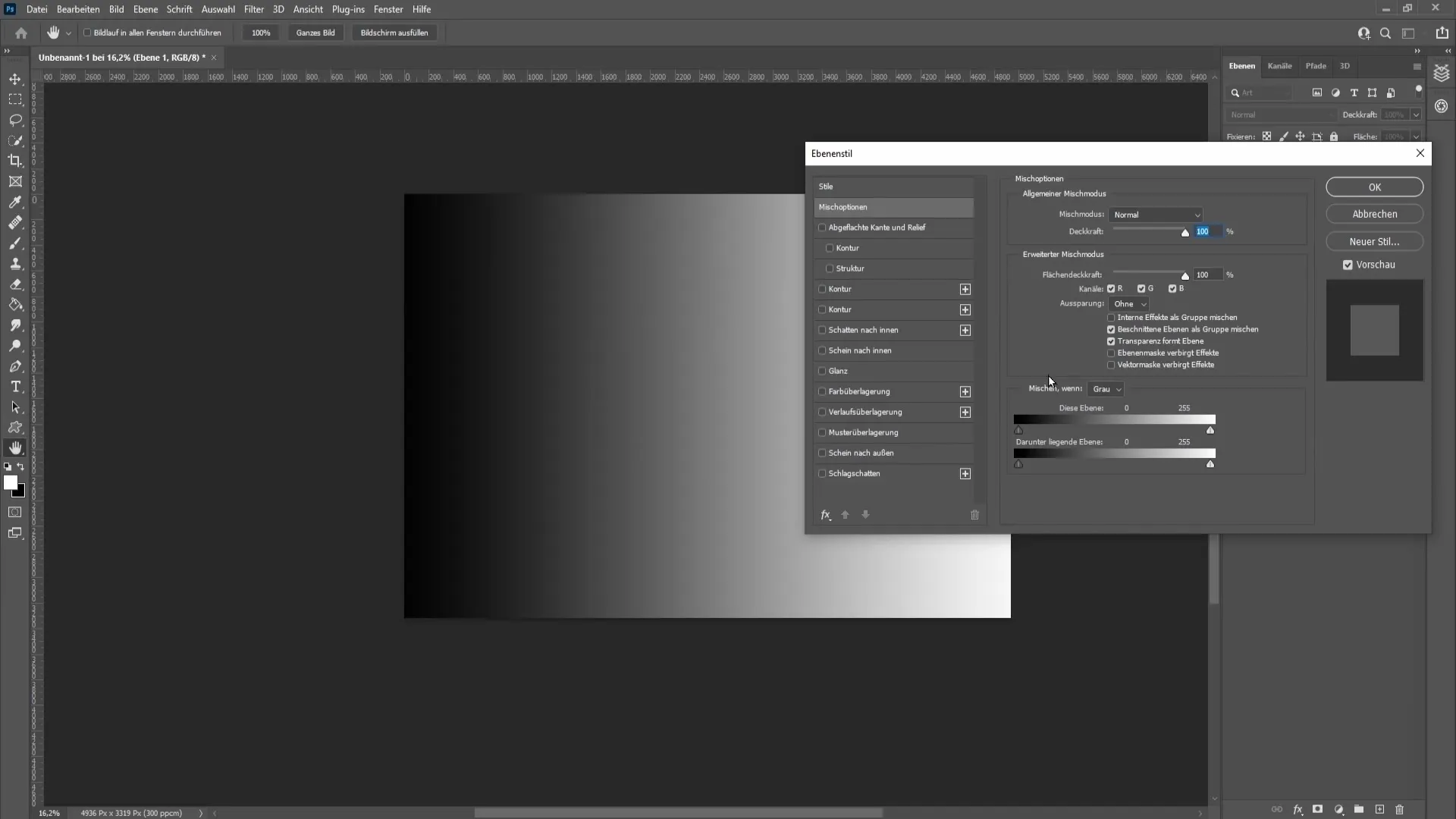Viewport: 1456px width, 819px height.
Task: Open the Ebene menu
Action: pyautogui.click(x=145, y=9)
